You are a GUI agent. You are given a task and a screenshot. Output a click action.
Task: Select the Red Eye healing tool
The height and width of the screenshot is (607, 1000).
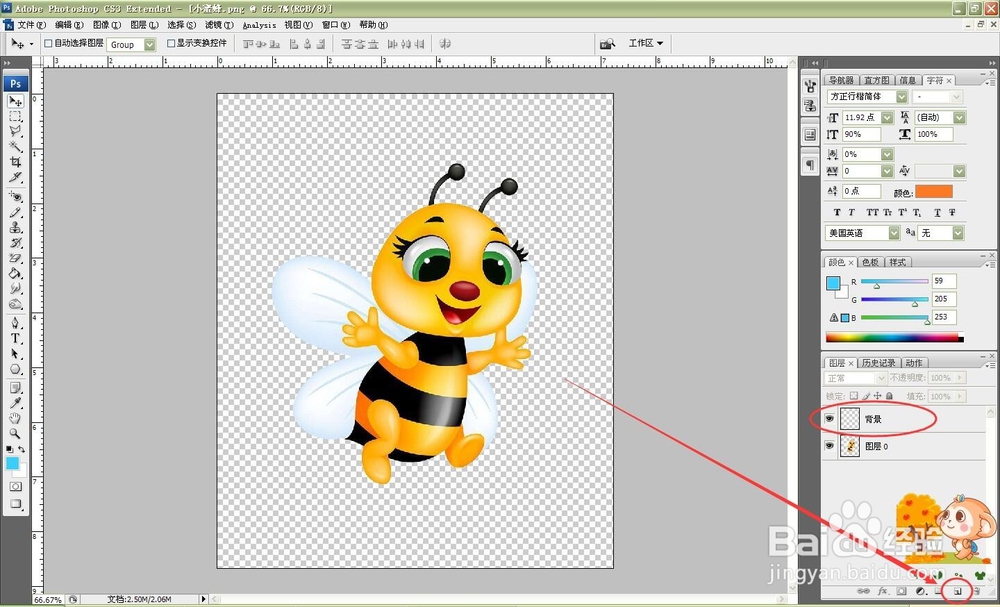[x=15, y=197]
